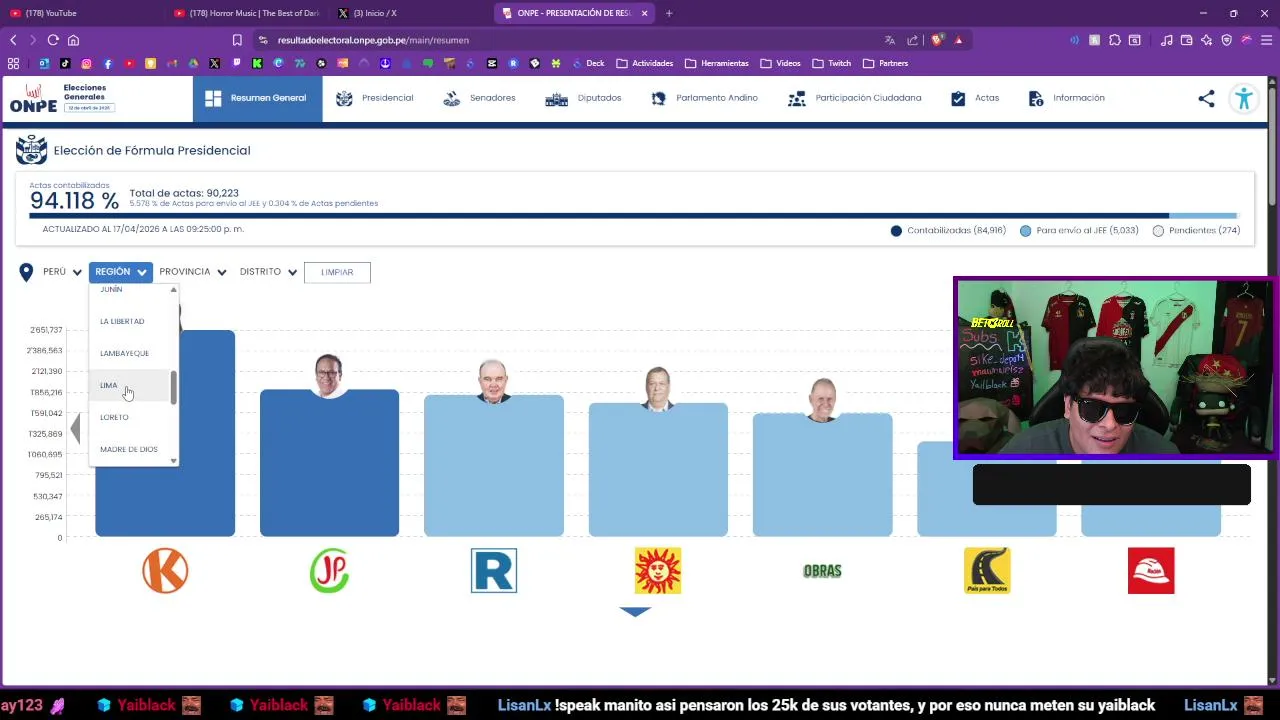Pick MADRE DE DIOS in the region list
The image size is (1280, 720).
(129, 449)
